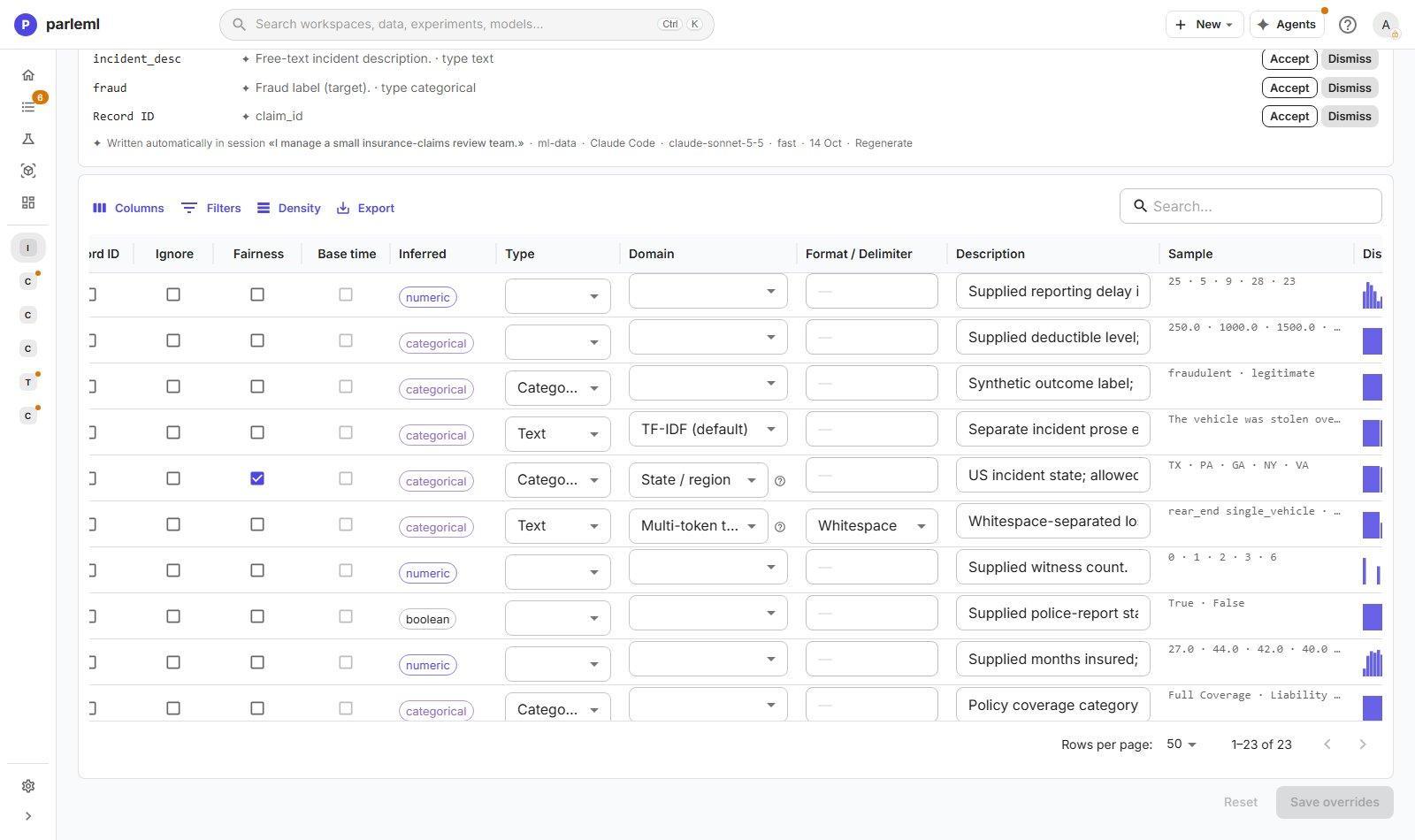This screenshot has height=840, width=1415.
Task: Sort by the Inferred column header
Action: 423,254
